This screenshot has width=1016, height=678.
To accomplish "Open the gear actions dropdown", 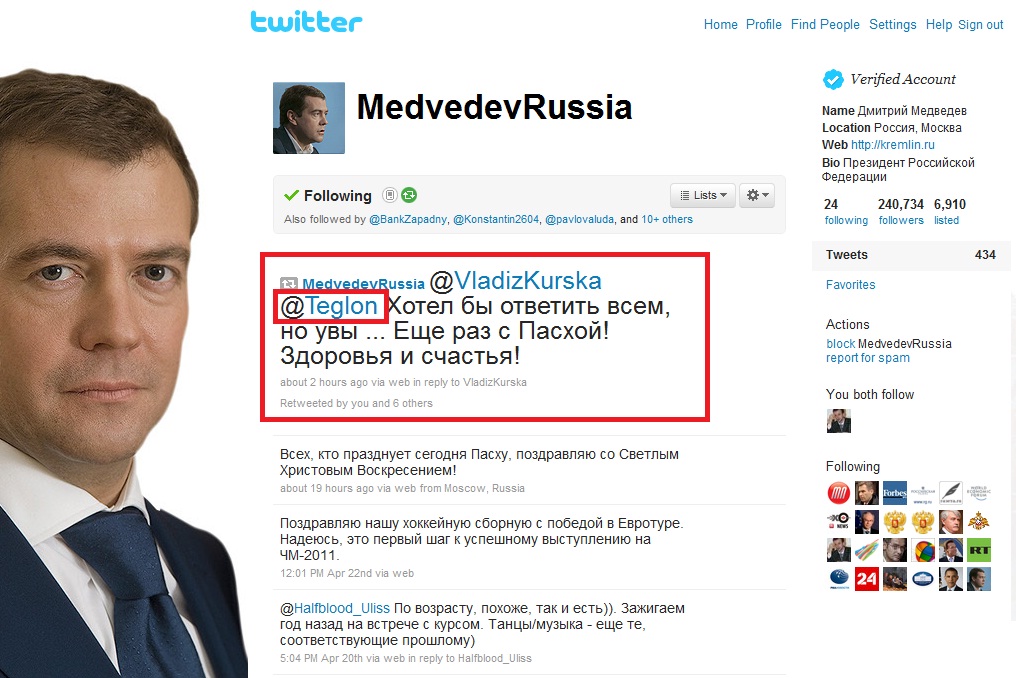I will tap(757, 195).
